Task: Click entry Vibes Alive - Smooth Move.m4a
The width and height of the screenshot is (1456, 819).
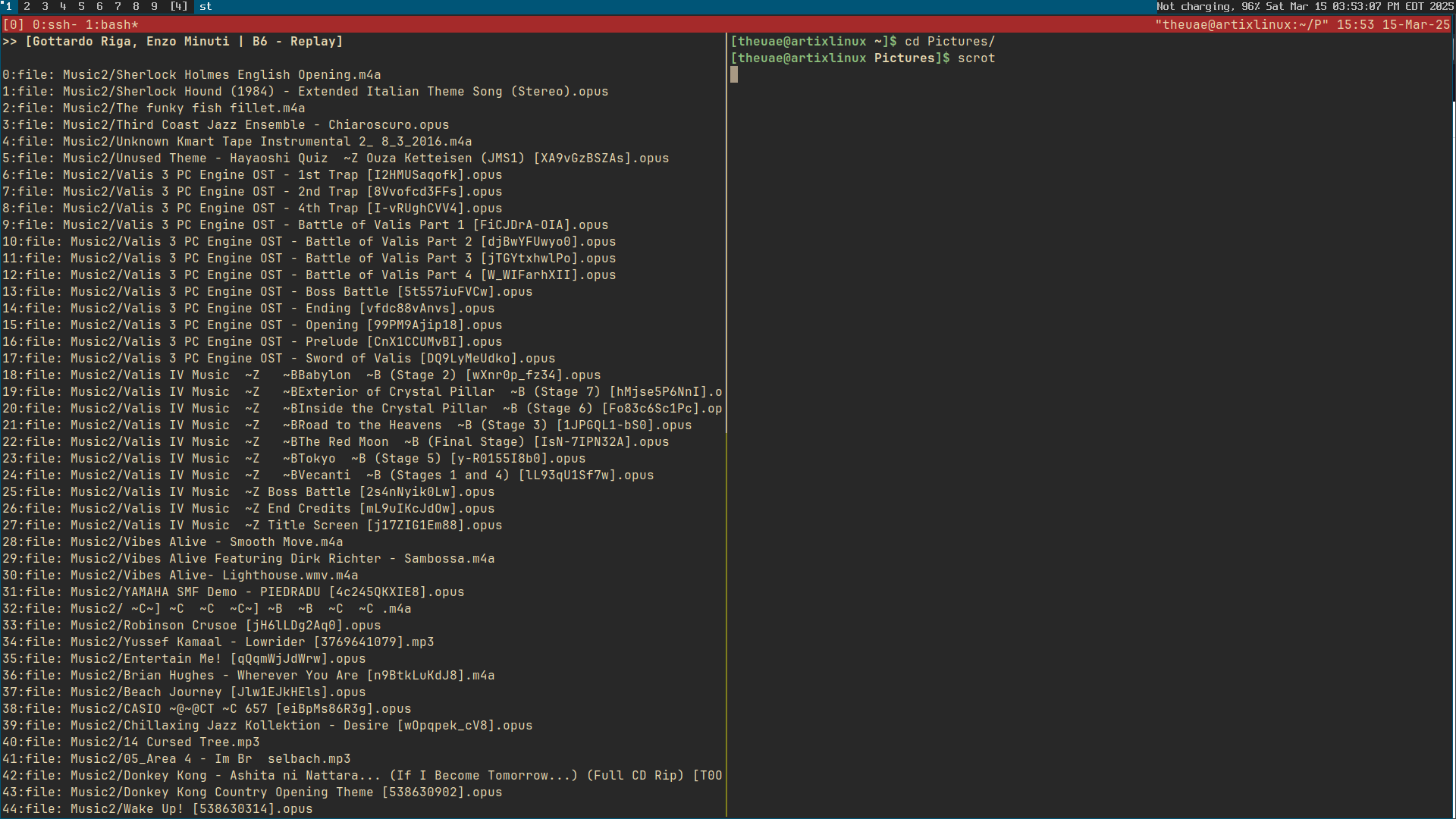Action: tap(173, 542)
